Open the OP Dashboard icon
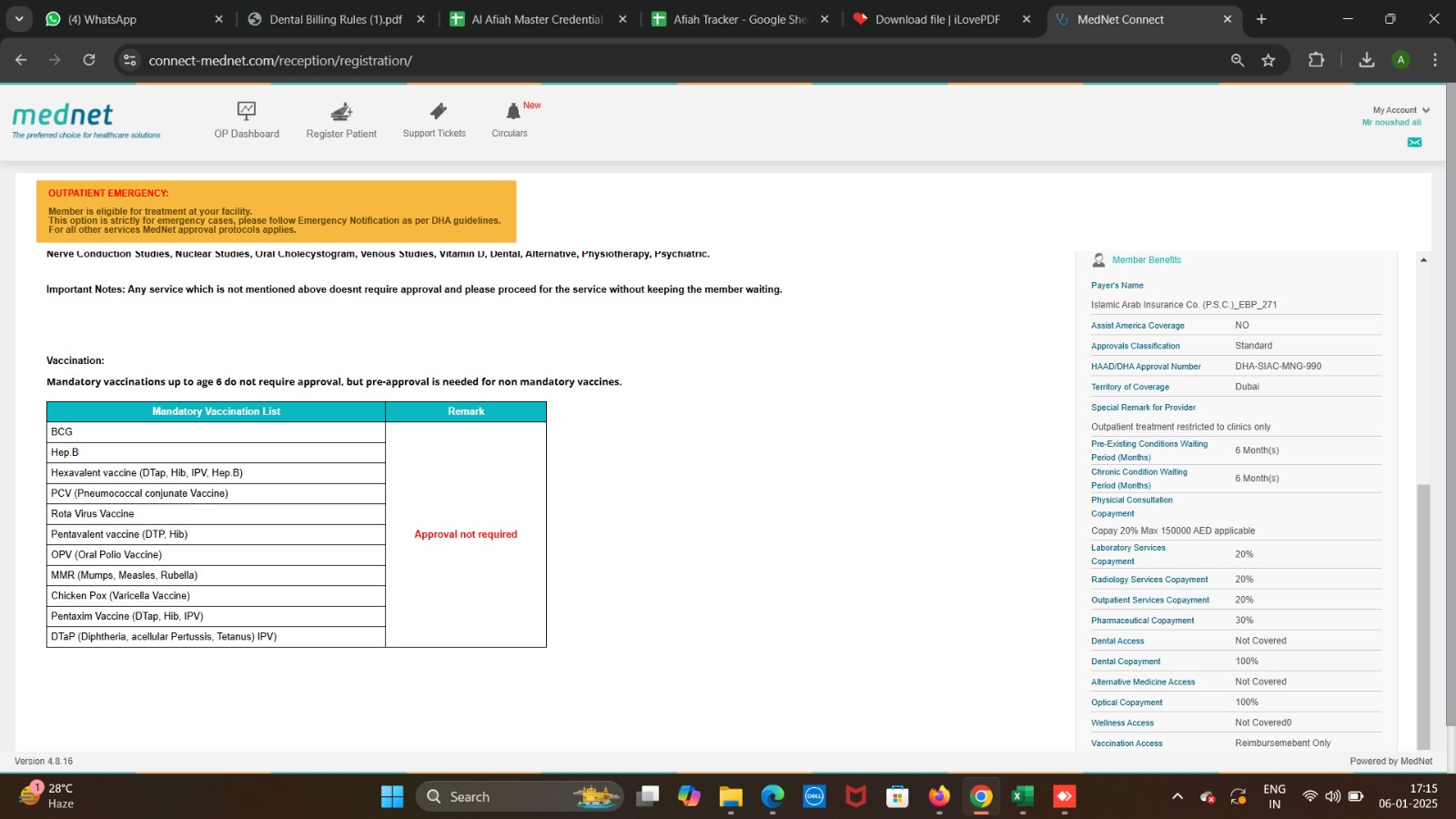The height and width of the screenshot is (819, 1456). (247, 111)
